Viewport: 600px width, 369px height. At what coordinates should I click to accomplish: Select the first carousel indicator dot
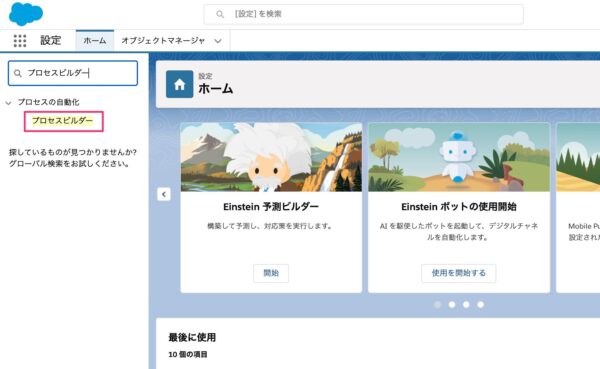point(438,305)
